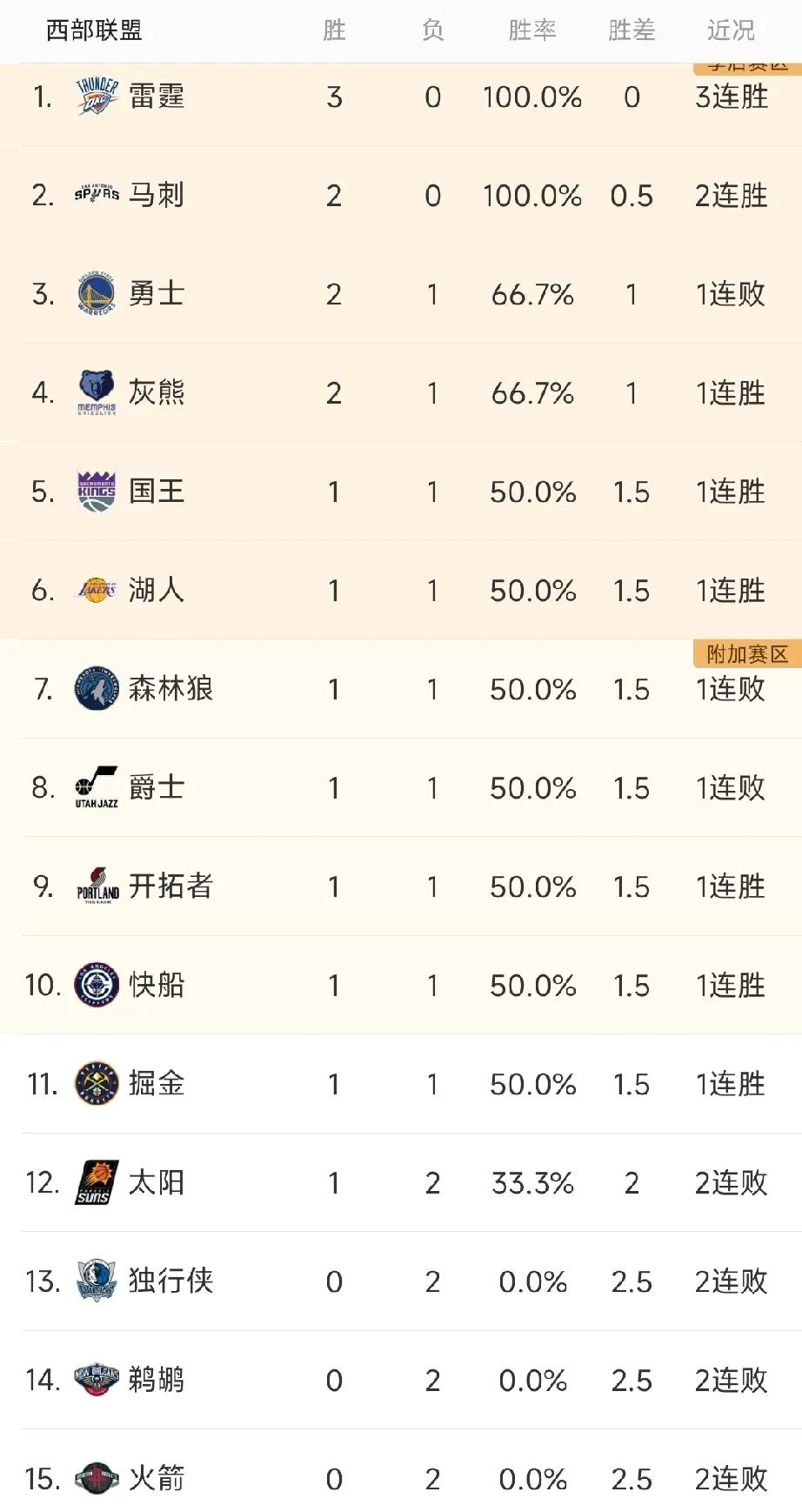Tap the Lakers team logo
The height and width of the screenshot is (1512, 802).
point(97,590)
